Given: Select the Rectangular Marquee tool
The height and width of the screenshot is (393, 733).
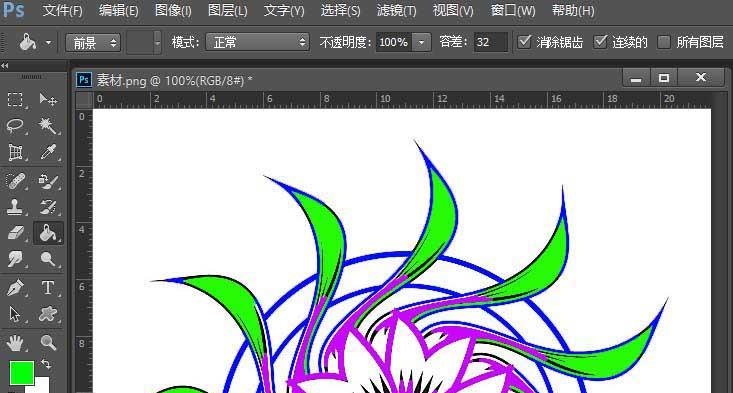Looking at the screenshot, I should pos(15,100).
